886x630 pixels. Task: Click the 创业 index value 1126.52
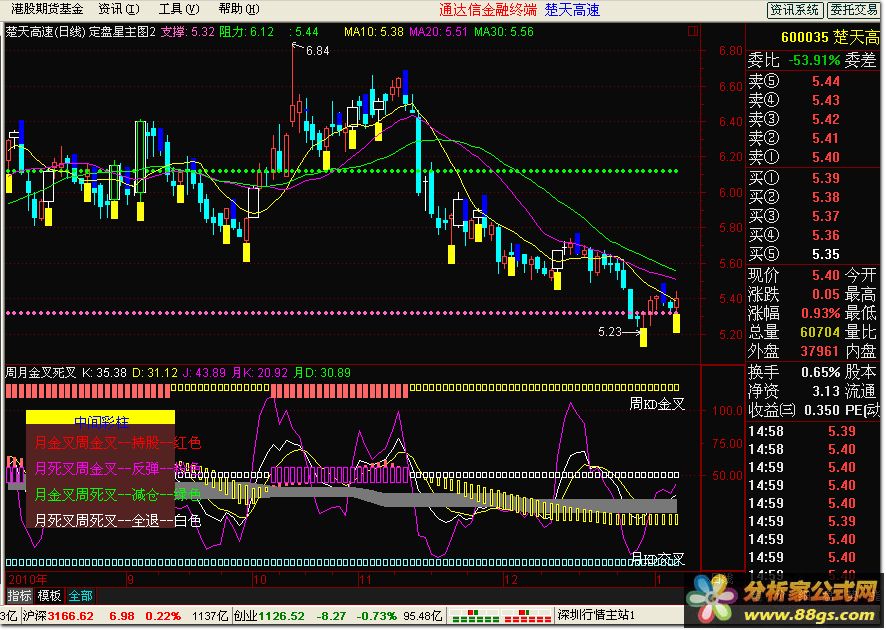pyautogui.click(x=281, y=616)
